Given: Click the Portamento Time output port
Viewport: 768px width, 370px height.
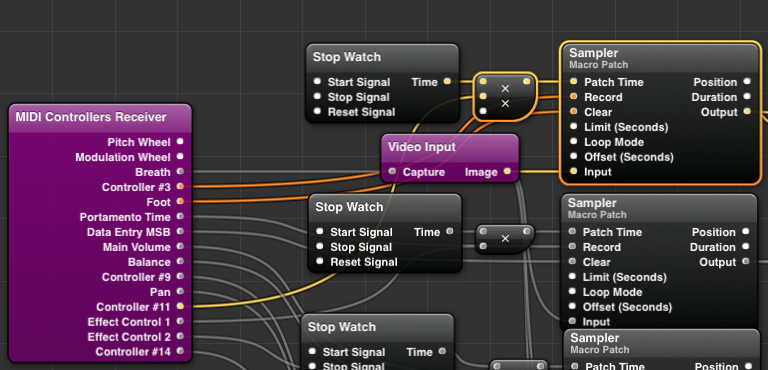Looking at the screenshot, I should click(x=180, y=217).
